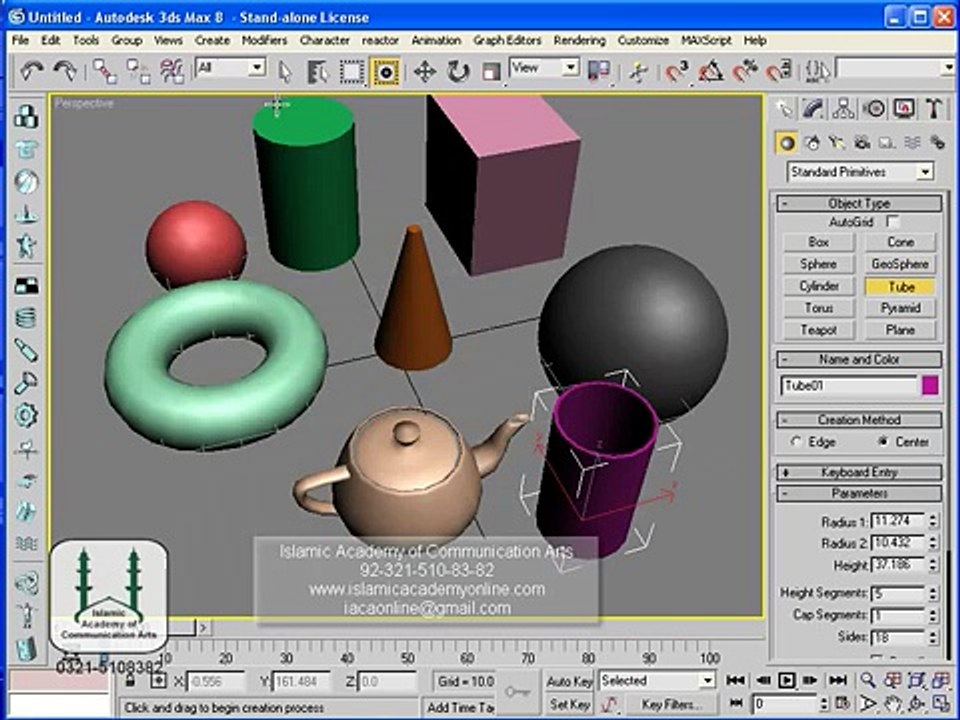
Task: Collapse the Object Type rollout
Action: pyautogui.click(x=859, y=203)
